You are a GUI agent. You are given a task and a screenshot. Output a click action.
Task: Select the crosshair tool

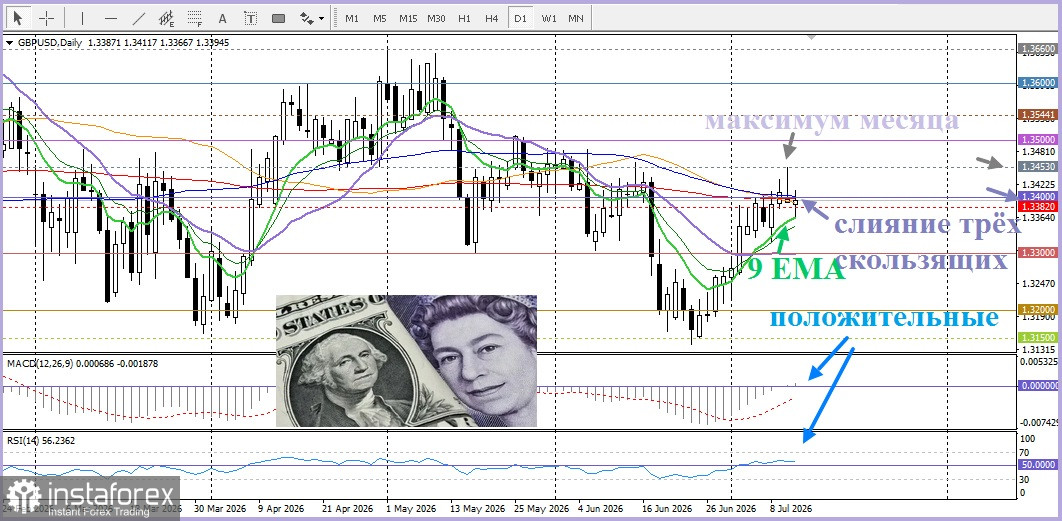(x=46, y=18)
